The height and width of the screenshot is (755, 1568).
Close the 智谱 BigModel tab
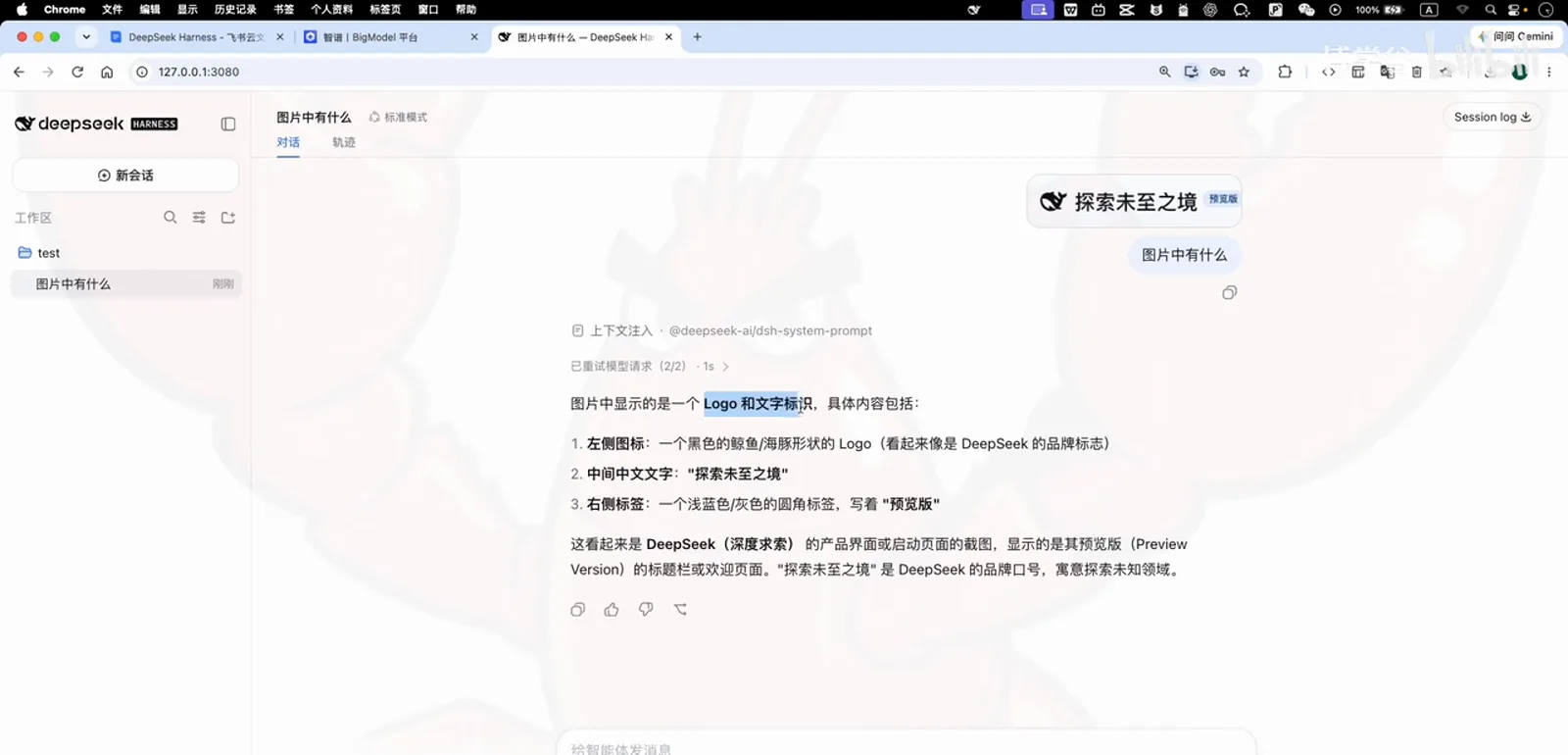click(474, 37)
